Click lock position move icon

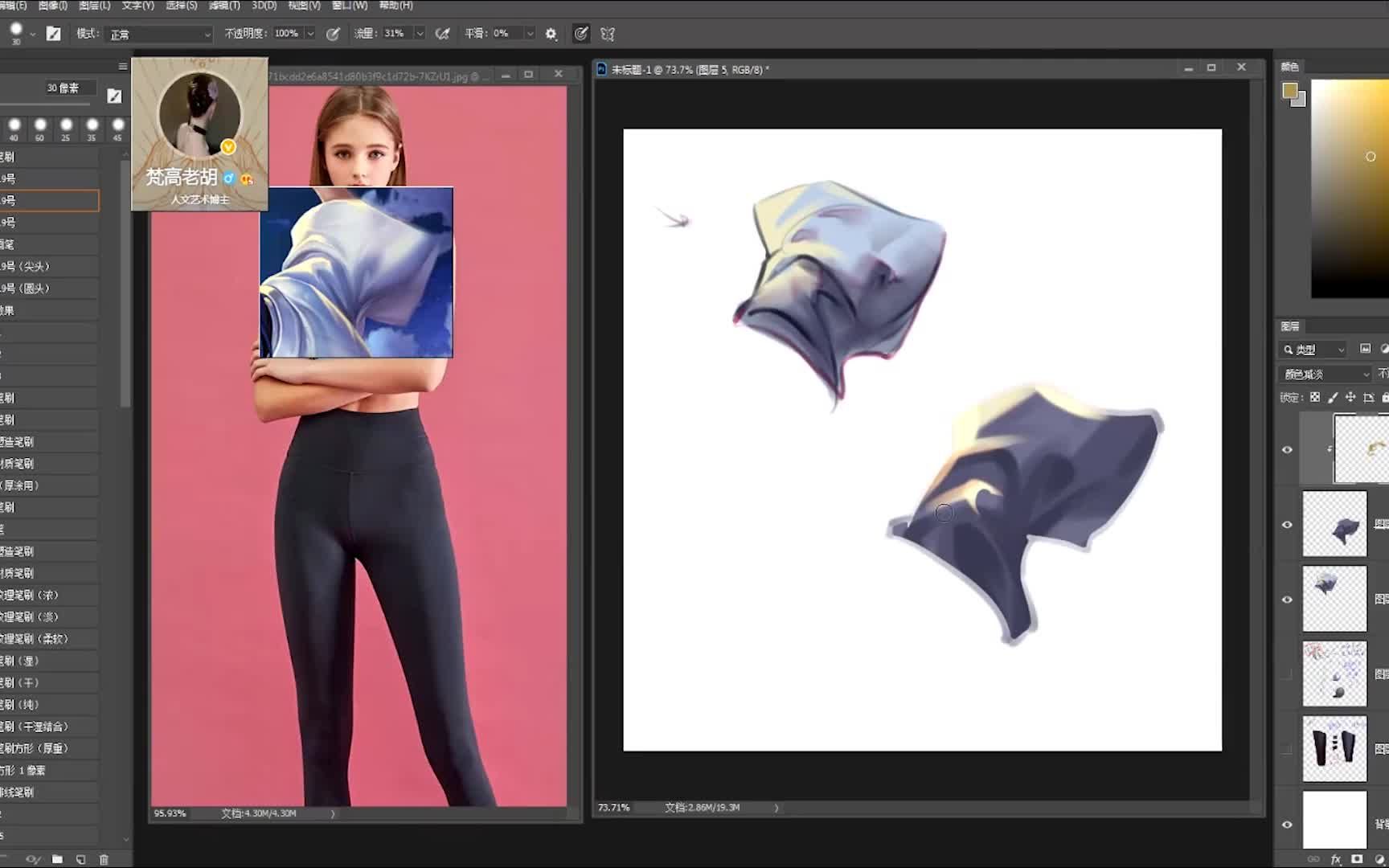coord(1350,397)
